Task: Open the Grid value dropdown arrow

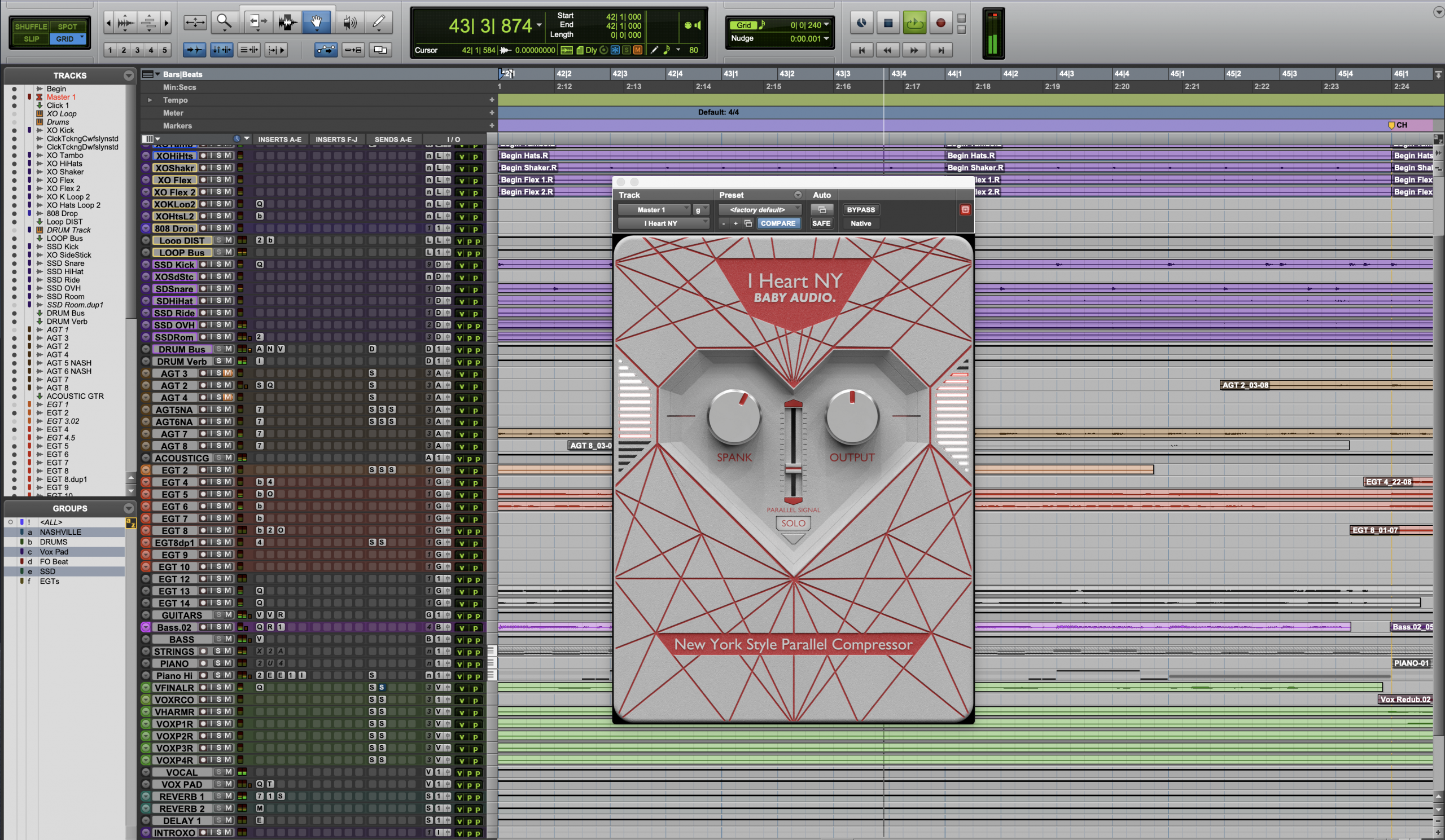Action: click(826, 25)
